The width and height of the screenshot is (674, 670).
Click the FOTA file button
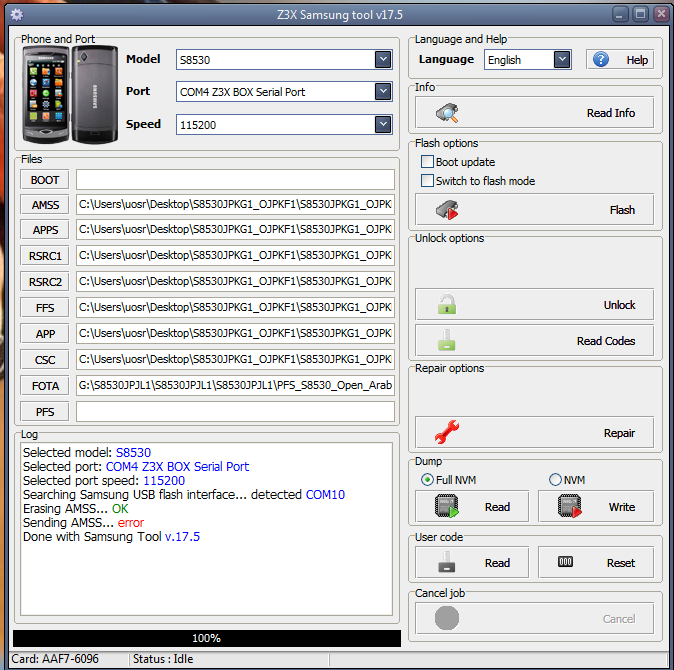coord(45,385)
